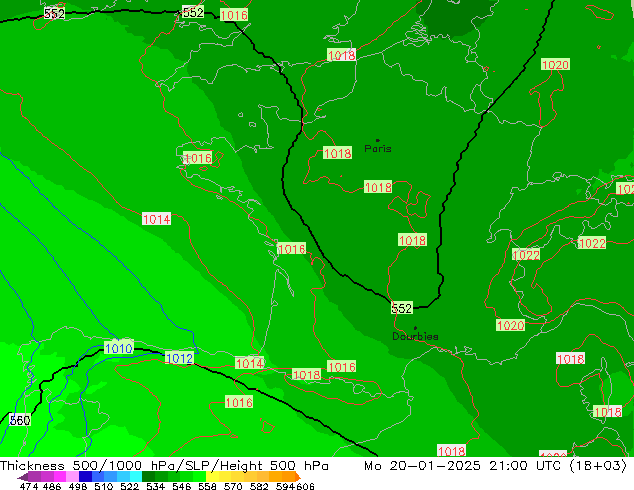Click the legend value 474

pyautogui.click(x=28, y=486)
